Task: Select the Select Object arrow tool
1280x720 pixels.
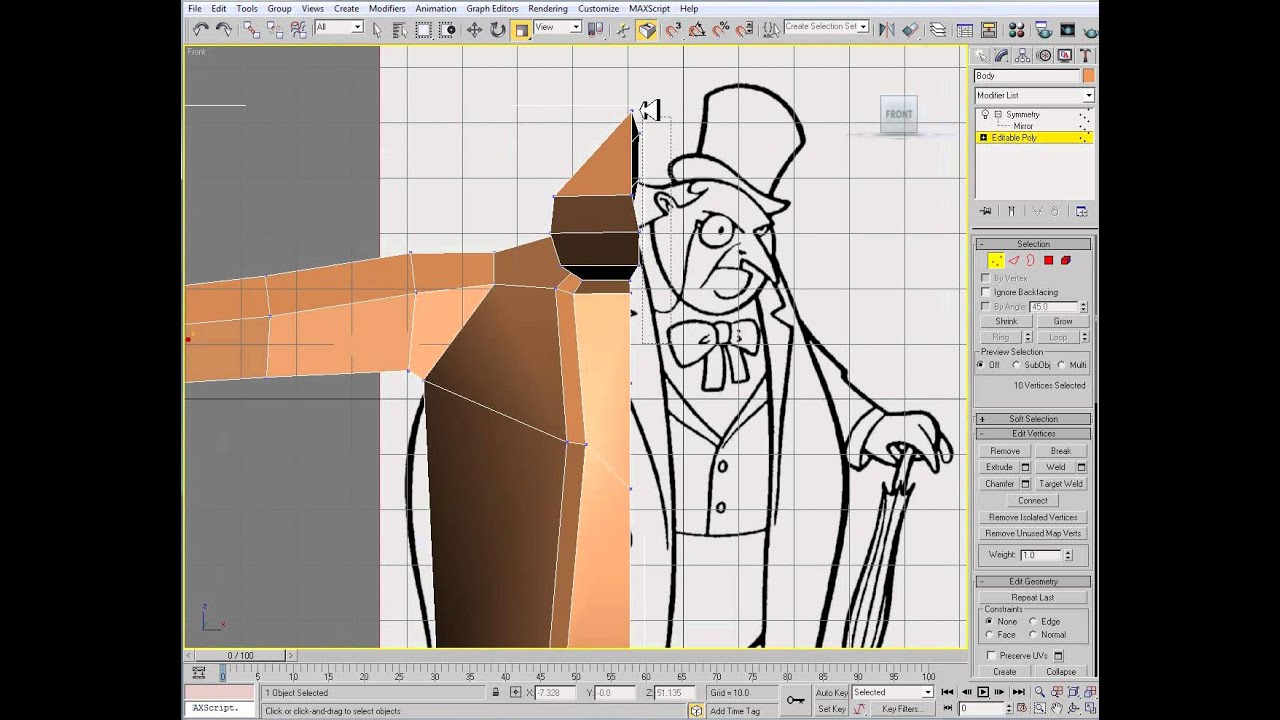Action: (377, 30)
